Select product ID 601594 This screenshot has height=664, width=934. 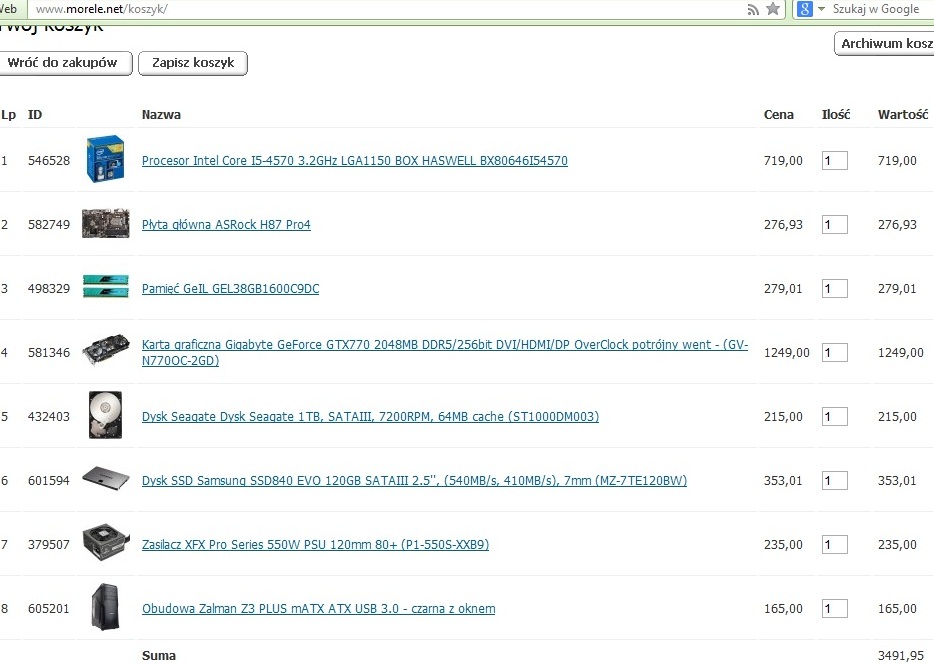(x=49, y=481)
